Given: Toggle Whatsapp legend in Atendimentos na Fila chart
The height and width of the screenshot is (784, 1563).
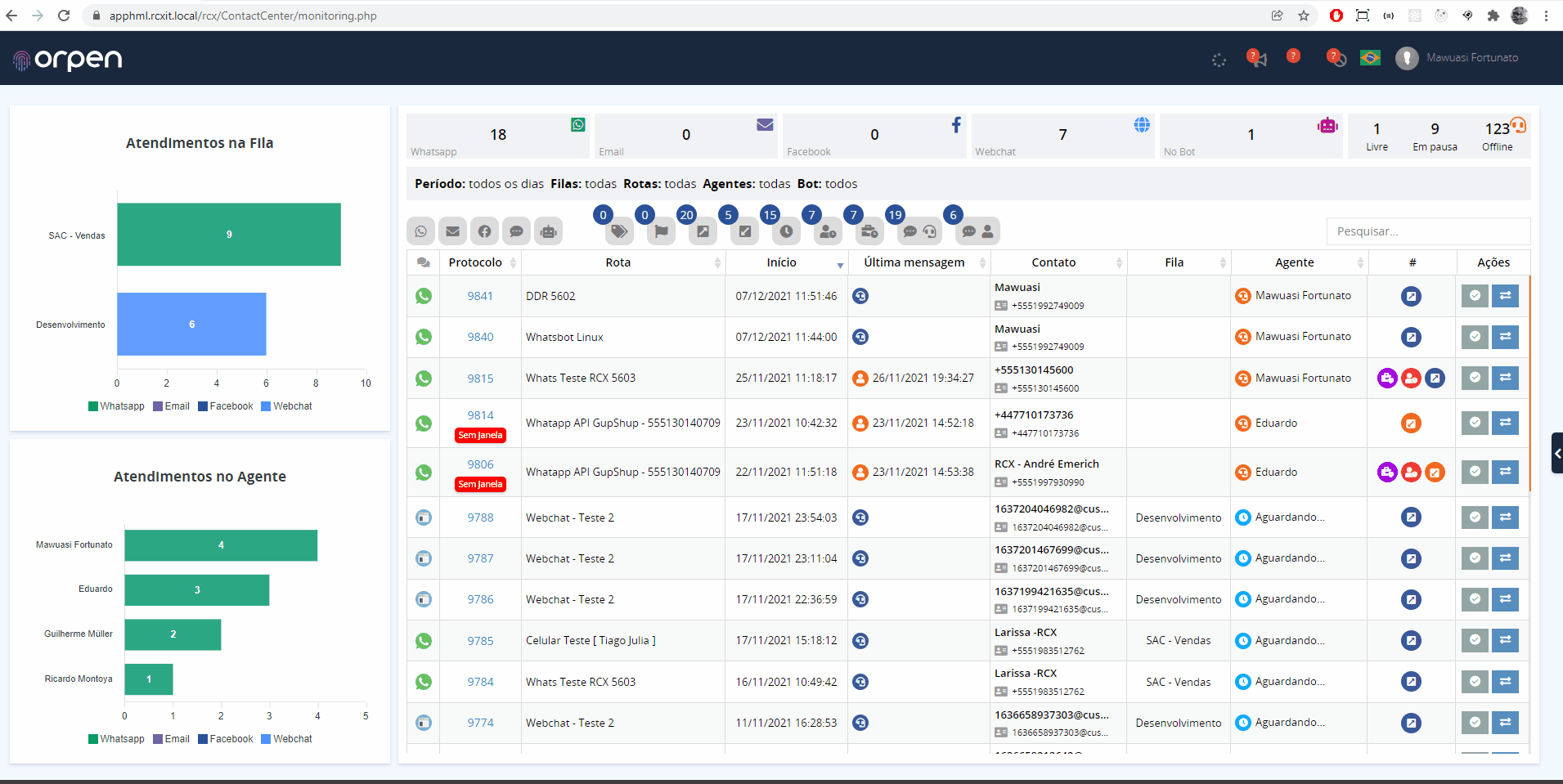Looking at the screenshot, I should (116, 406).
